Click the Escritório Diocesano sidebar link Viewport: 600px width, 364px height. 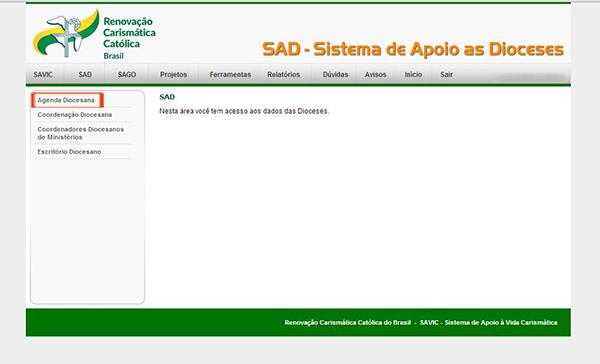point(69,152)
